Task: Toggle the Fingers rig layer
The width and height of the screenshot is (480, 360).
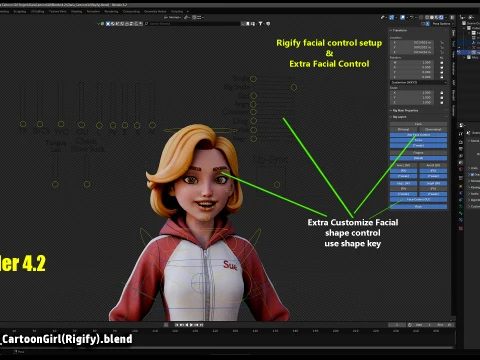Action: 418,153
